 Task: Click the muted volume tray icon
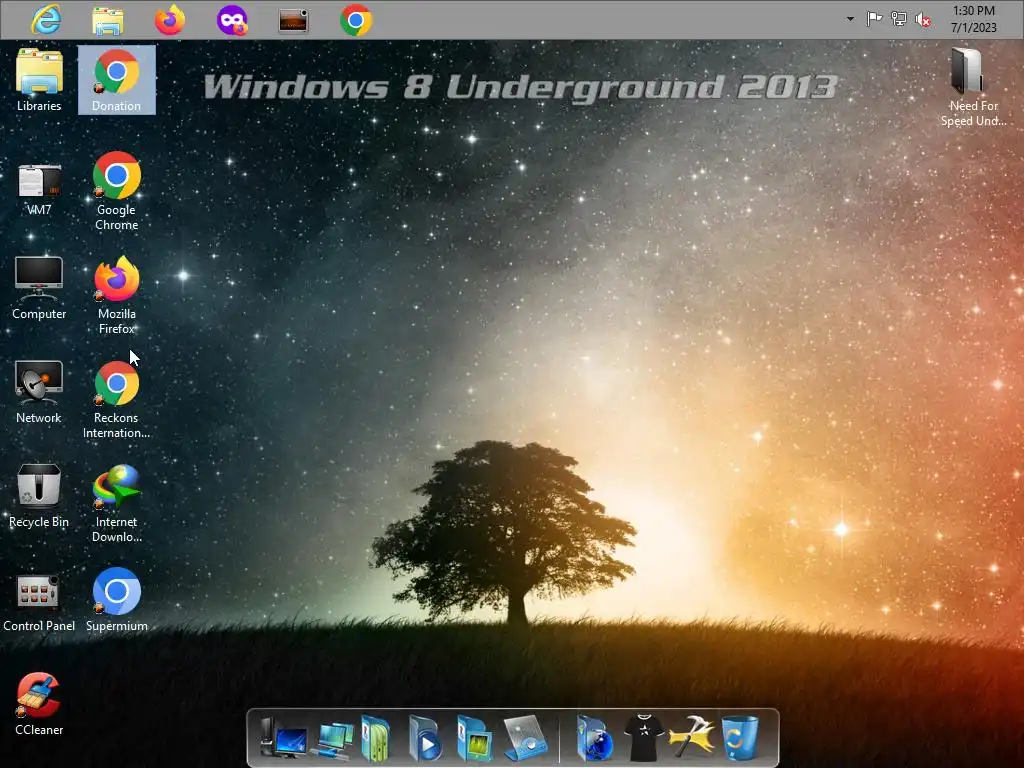(923, 20)
